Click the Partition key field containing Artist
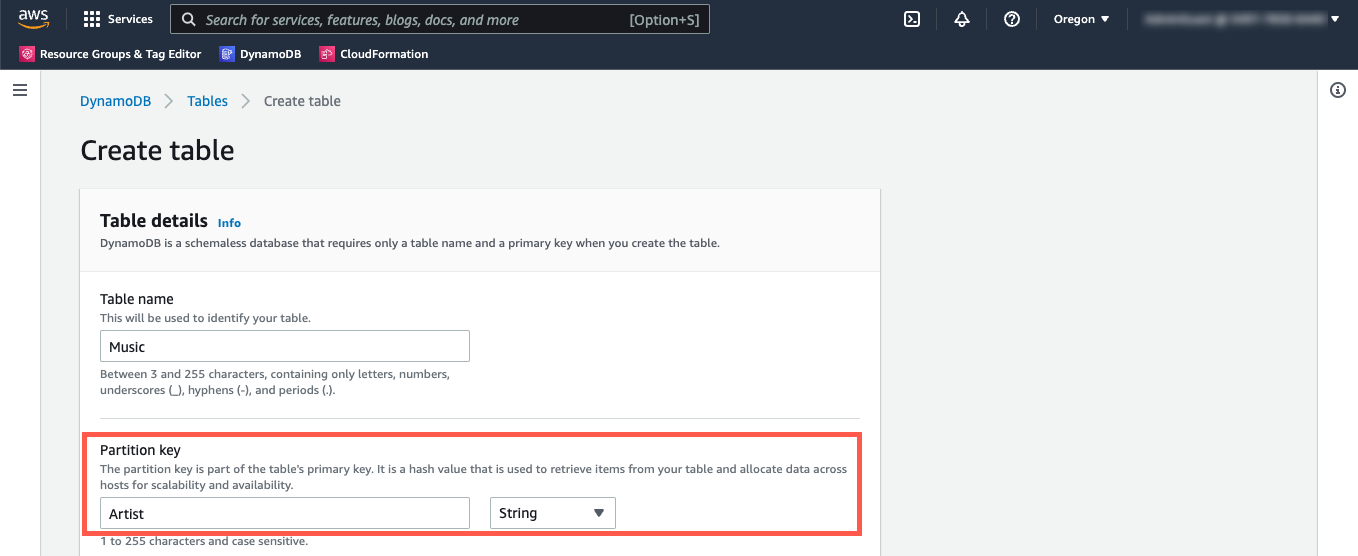 [285, 513]
